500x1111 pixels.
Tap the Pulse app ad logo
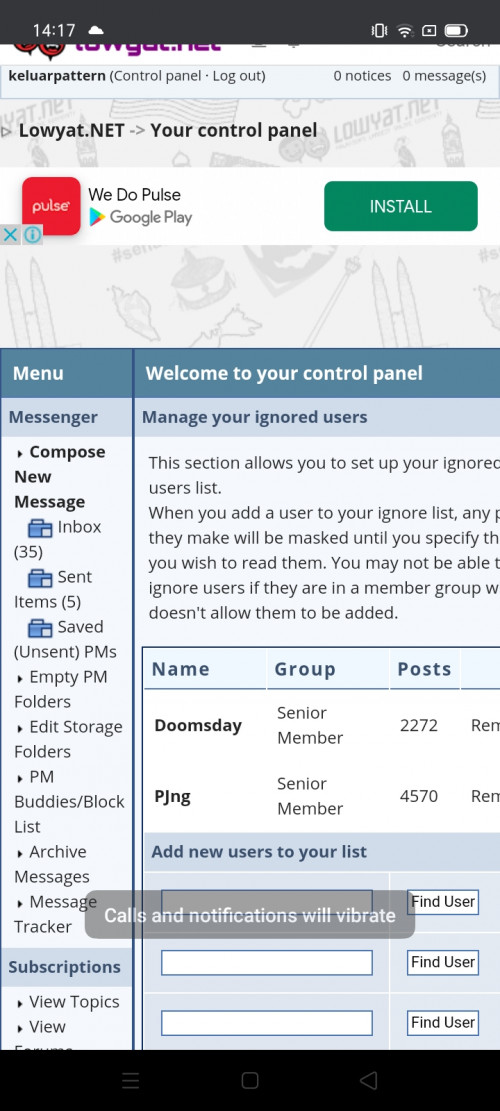(x=51, y=206)
